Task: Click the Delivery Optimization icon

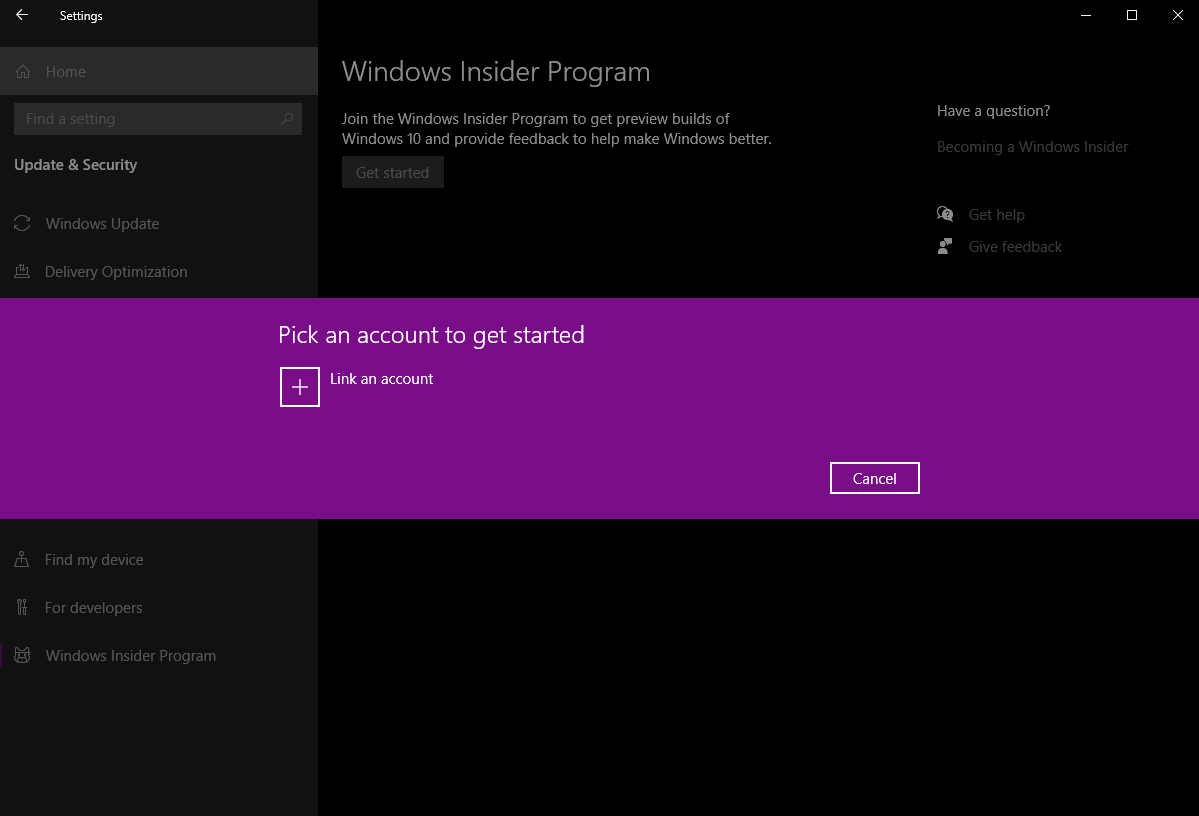Action: coord(22,271)
